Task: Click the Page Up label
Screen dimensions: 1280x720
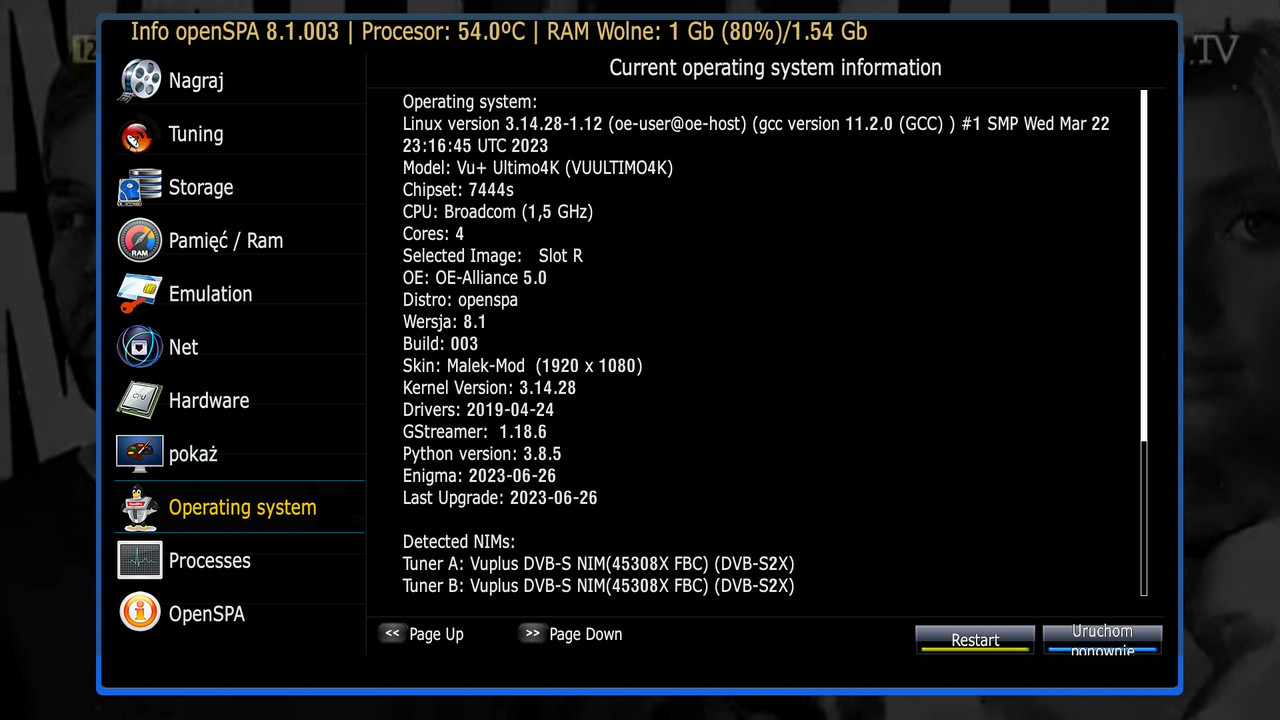Action: click(436, 634)
